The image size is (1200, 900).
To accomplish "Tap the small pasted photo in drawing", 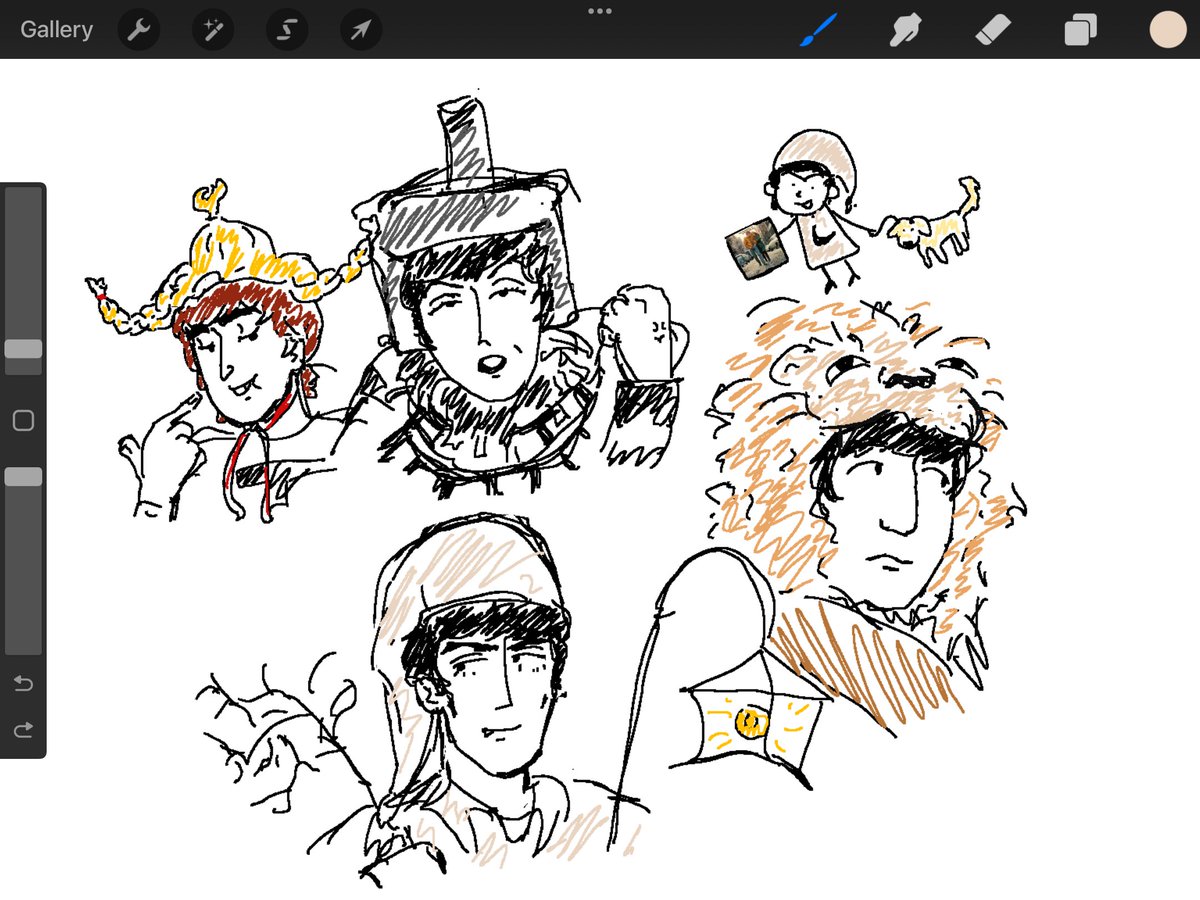I will pos(757,249).
